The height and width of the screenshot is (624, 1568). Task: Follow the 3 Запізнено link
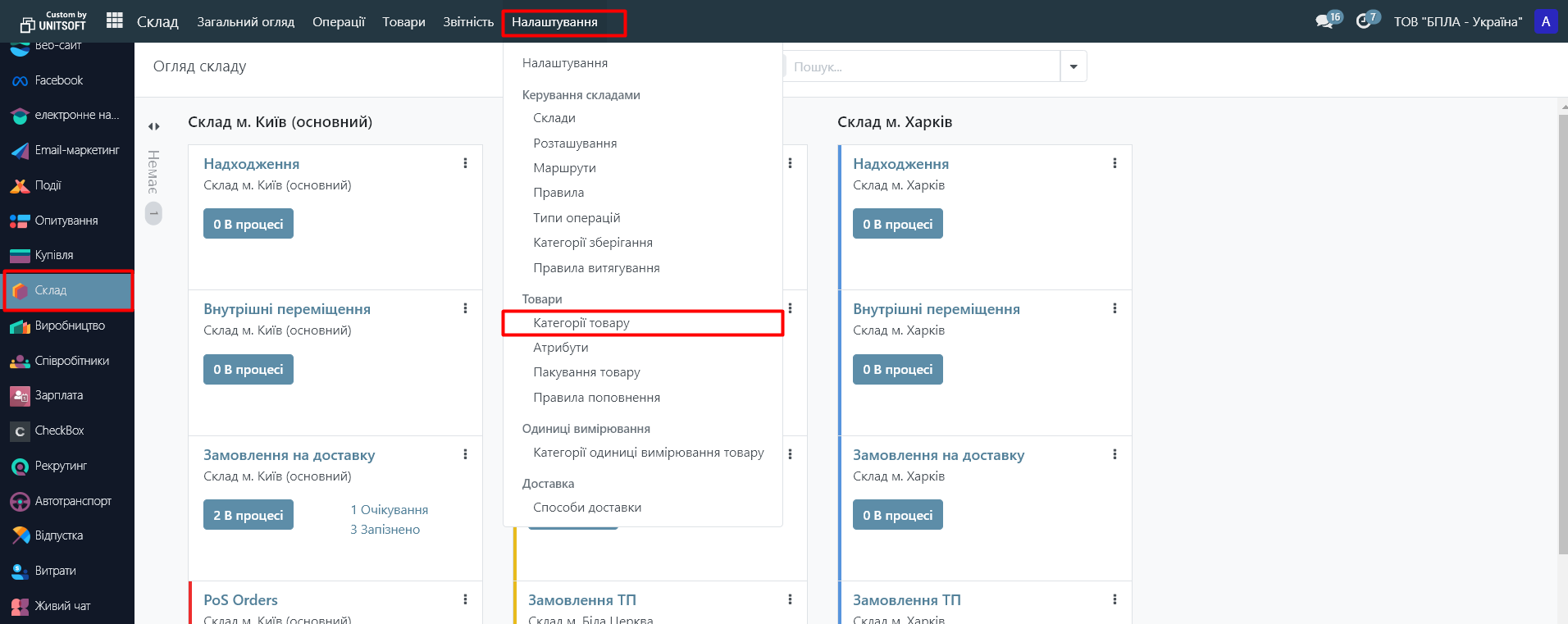(x=385, y=530)
